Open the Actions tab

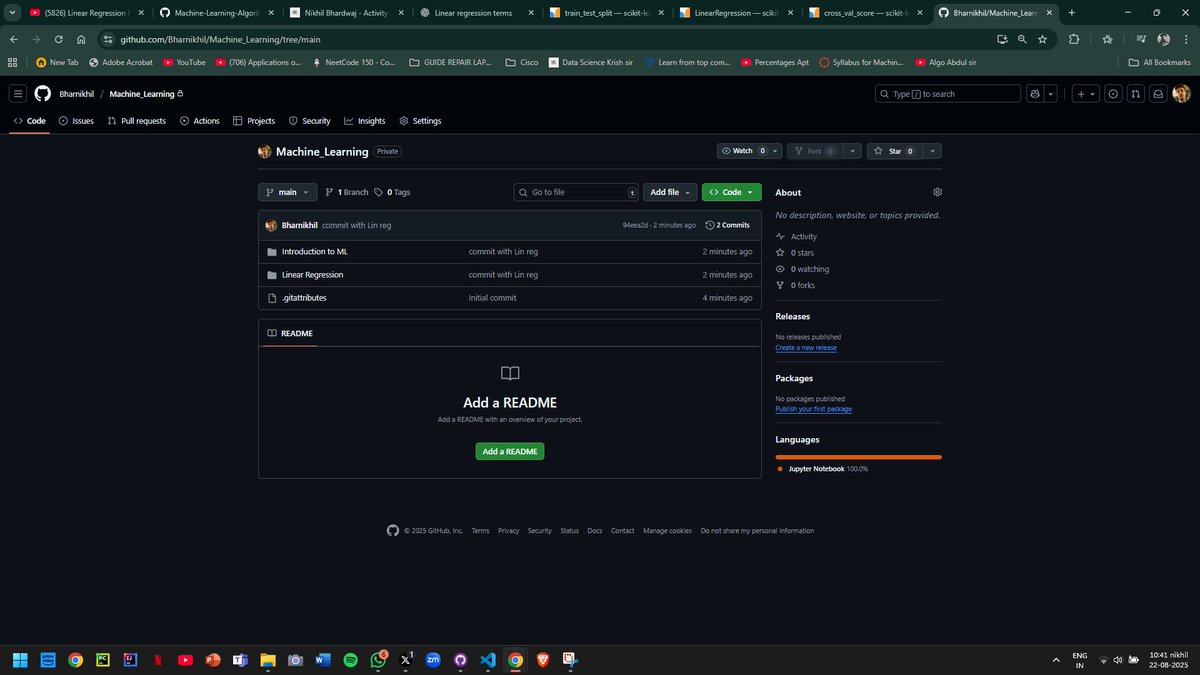200,121
